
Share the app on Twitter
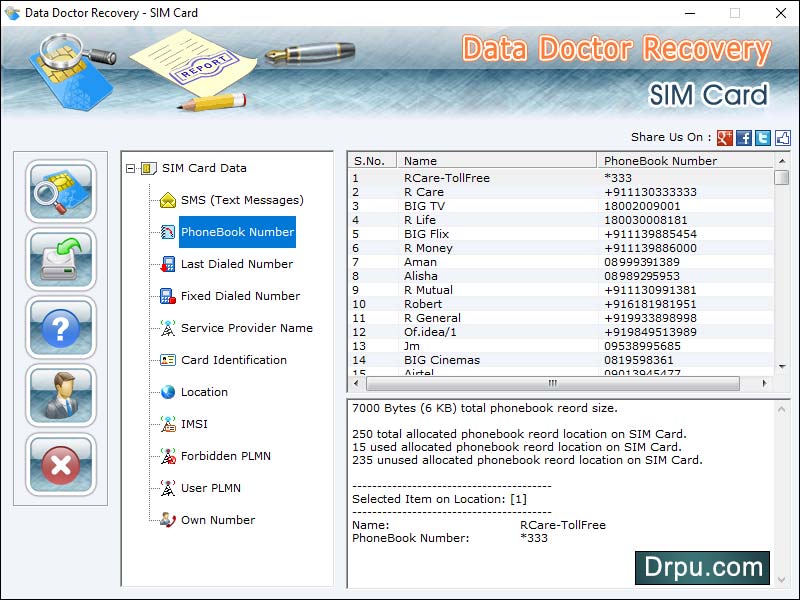click(763, 138)
